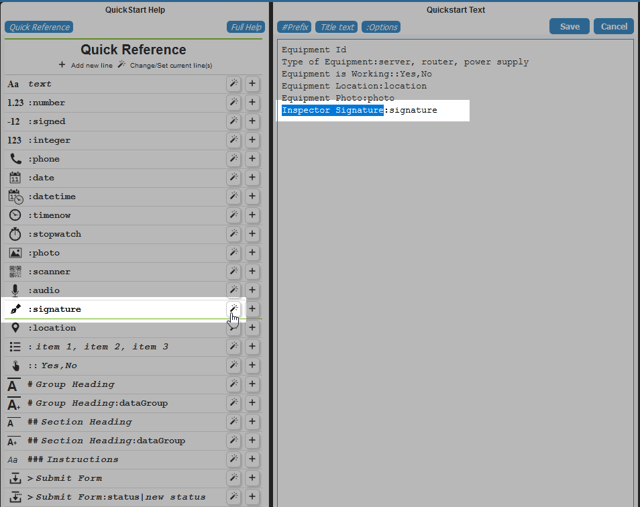Screen dimensions: 640x507
Task: Click the plus icon next to :phone
Action: click(252, 159)
